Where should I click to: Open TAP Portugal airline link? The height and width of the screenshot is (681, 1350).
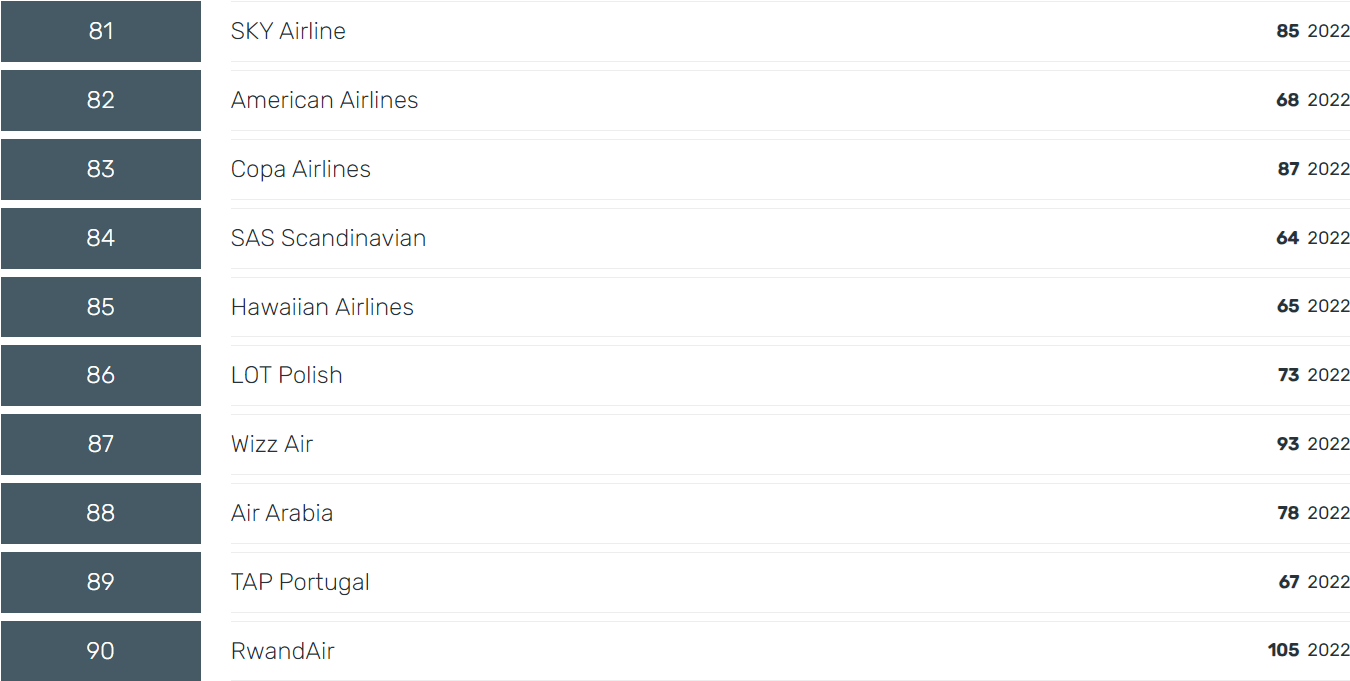click(300, 582)
